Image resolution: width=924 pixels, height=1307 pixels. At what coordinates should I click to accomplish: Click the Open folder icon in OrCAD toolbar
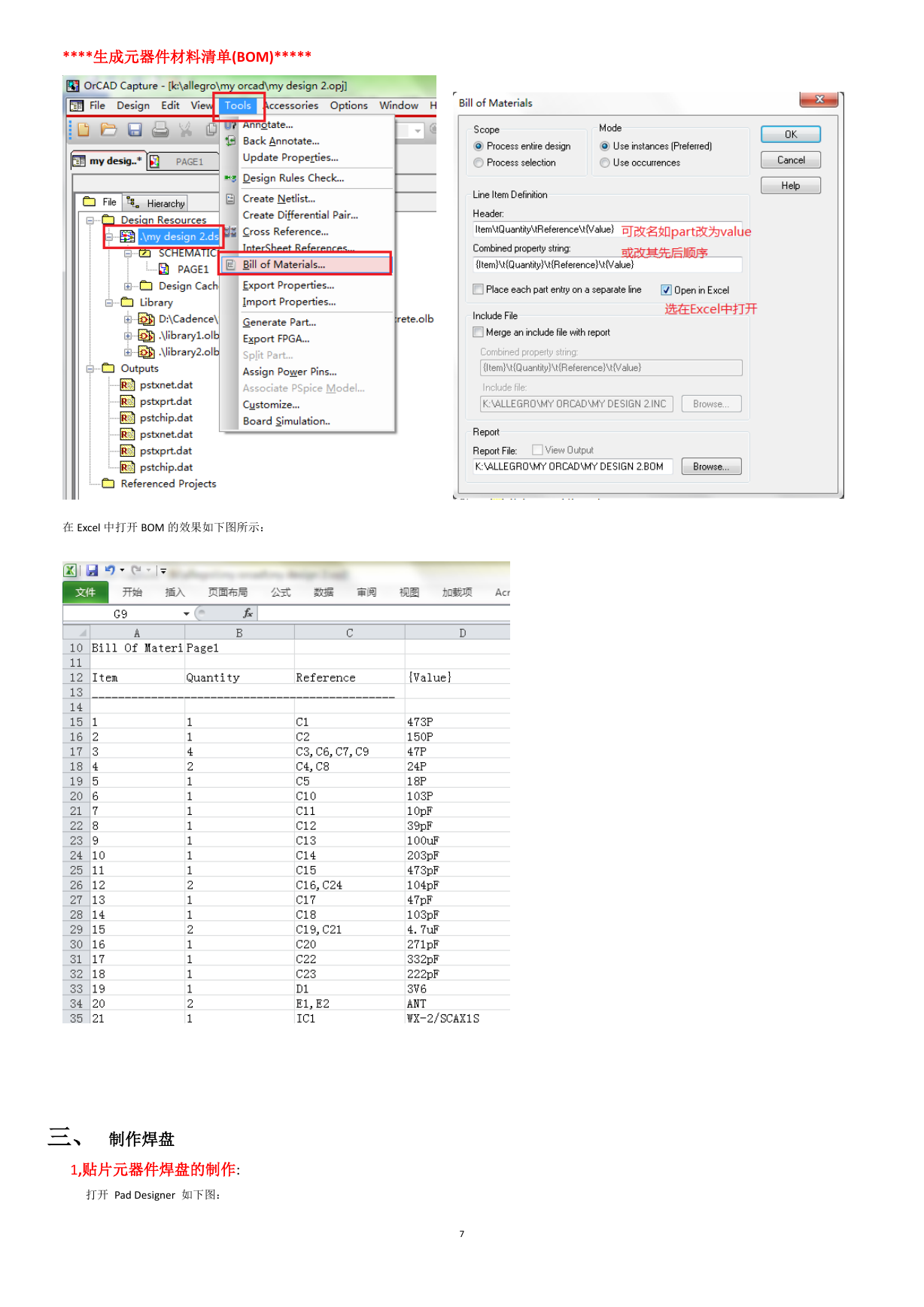(109, 130)
